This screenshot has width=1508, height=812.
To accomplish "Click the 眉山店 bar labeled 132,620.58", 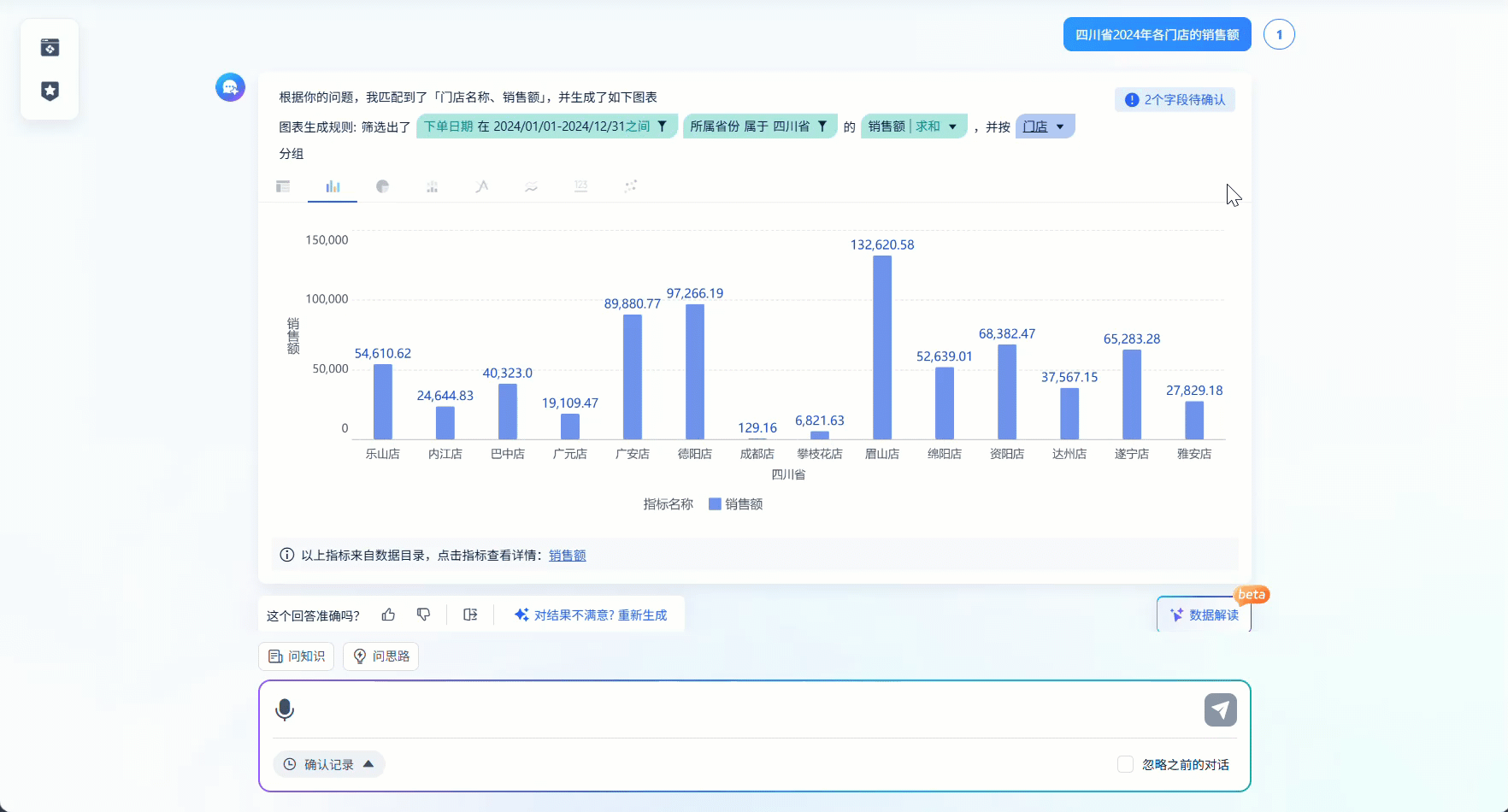I will coord(882,347).
